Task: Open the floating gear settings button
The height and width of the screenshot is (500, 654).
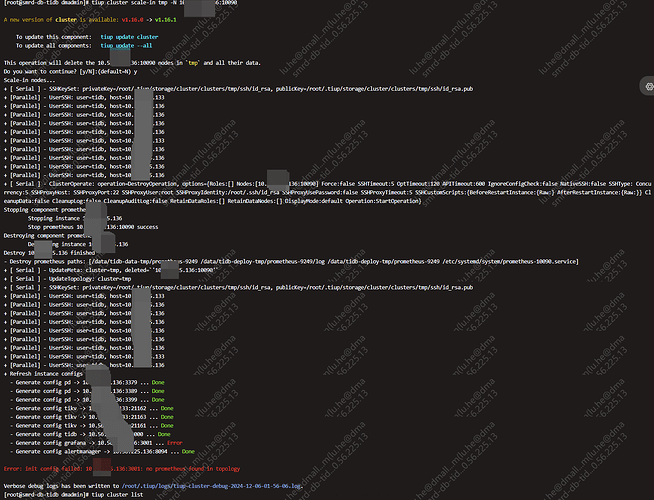Action: pos(649,86)
